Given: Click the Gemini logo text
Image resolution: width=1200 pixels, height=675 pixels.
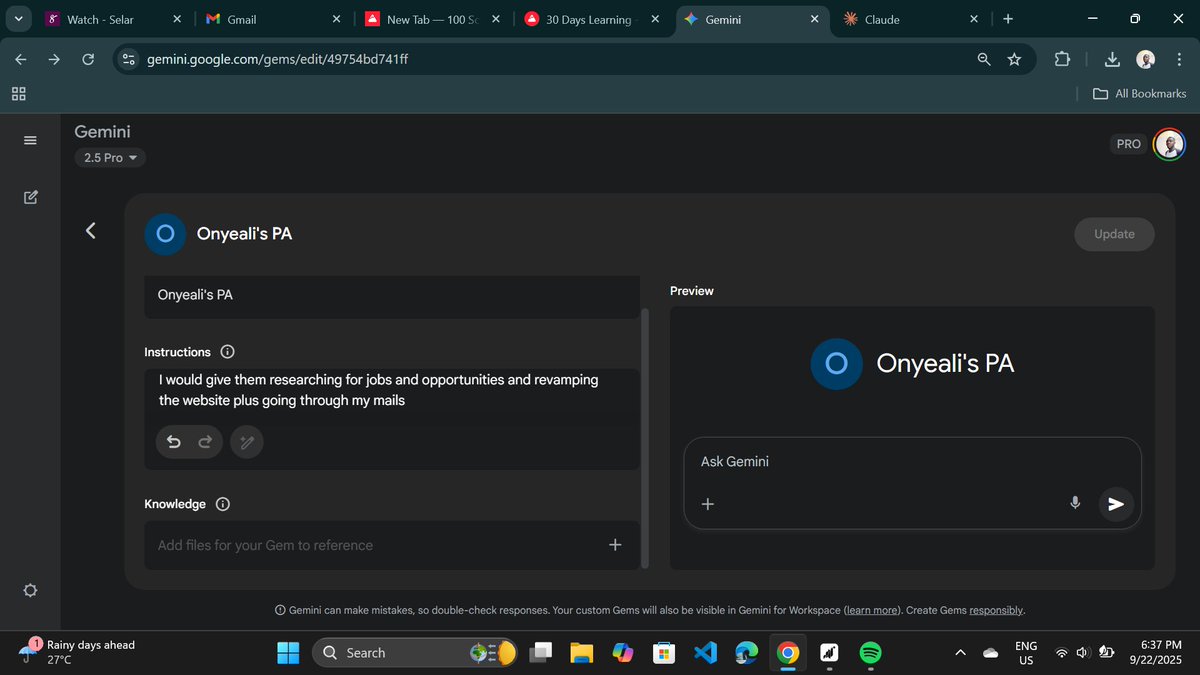Looking at the screenshot, I should pos(102,131).
